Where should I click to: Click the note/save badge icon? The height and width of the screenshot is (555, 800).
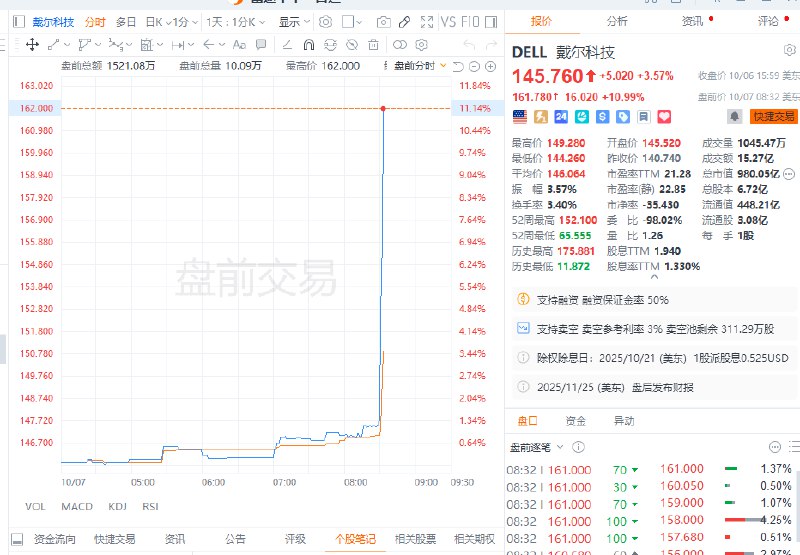644,117
